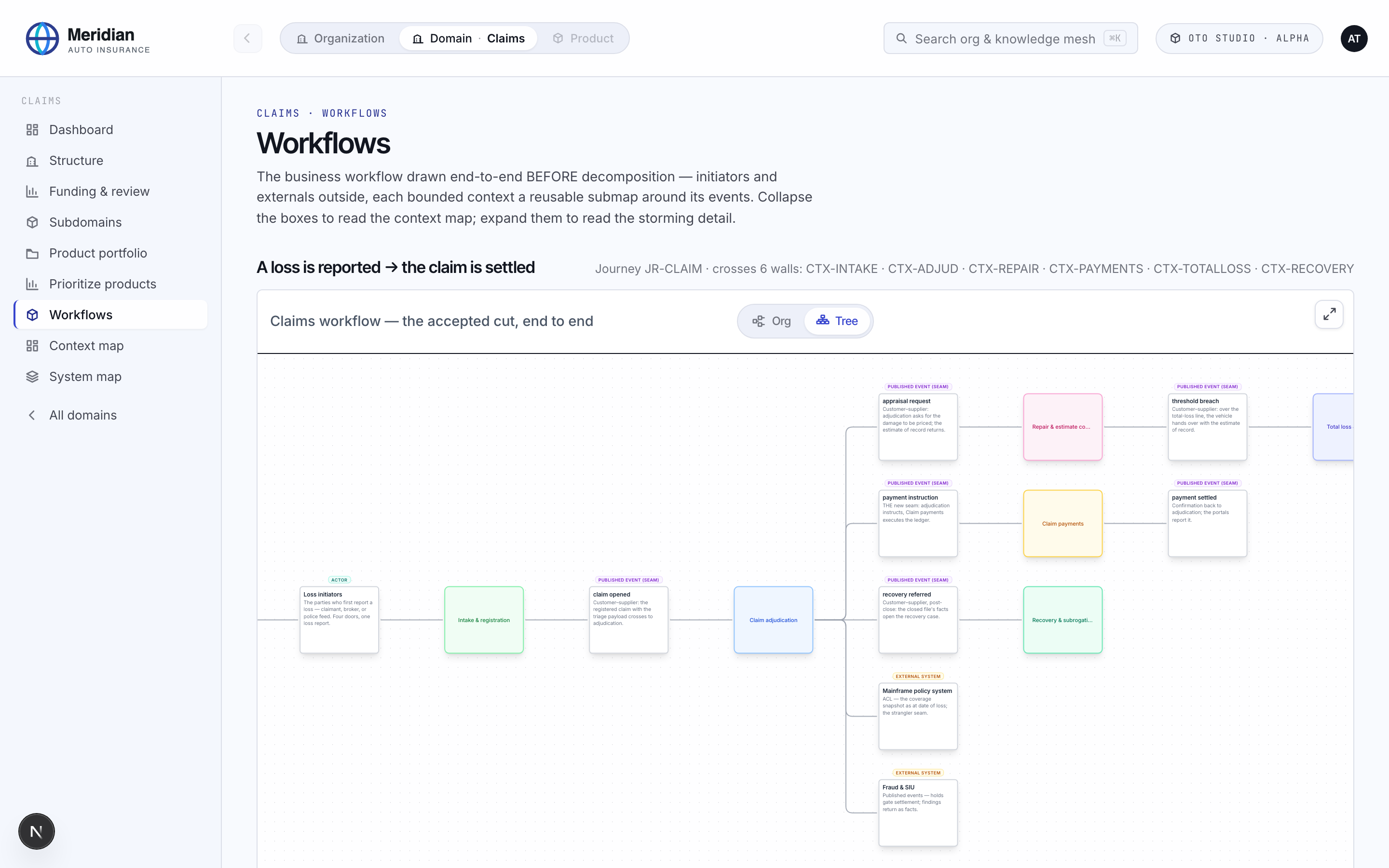Click the OTO Studio cube icon
Image resolution: width=1389 pixels, height=868 pixels.
(x=1175, y=39)
